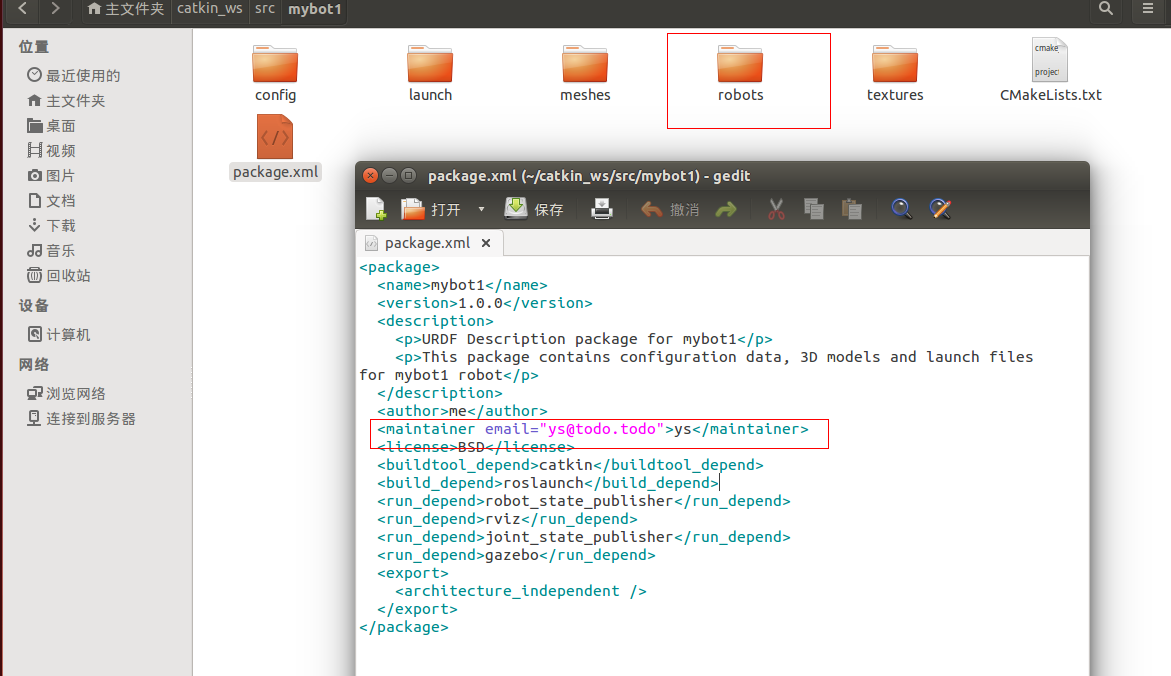1171x676 pixels.
Task: Search files with magnifier icon
Action: click(x=1106, y=8)
